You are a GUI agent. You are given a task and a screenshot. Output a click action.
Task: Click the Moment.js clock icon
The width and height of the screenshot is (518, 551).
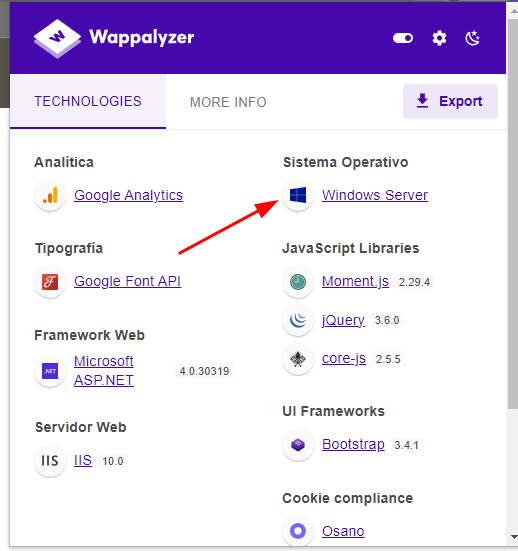click(x=298, y=282)
